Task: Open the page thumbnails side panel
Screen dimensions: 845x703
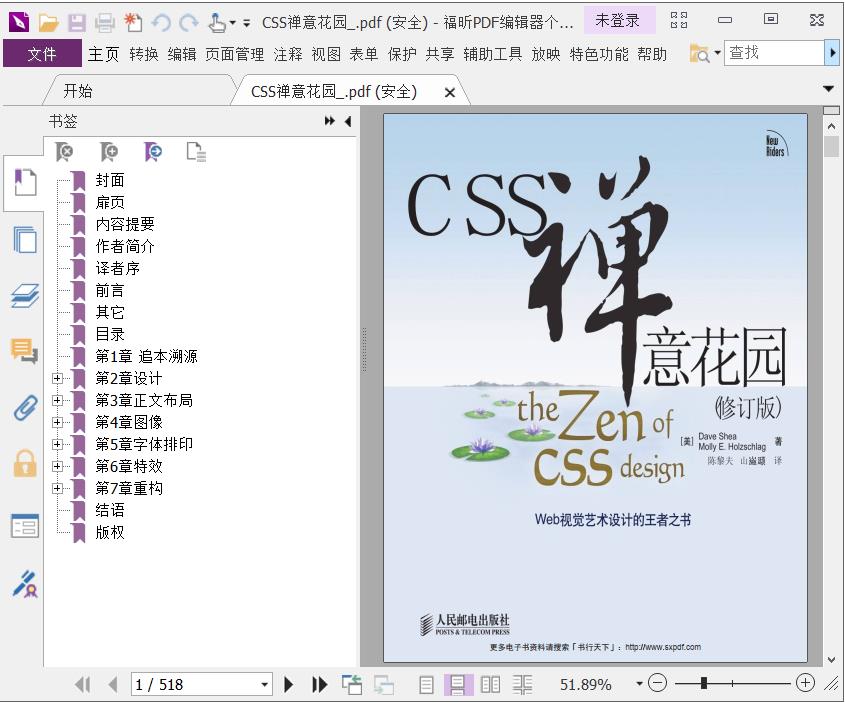Action: 25,239
